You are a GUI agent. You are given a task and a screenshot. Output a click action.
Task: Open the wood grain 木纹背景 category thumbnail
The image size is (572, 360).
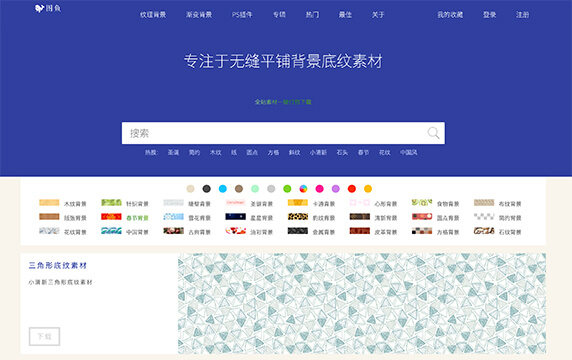pos(49,202)
